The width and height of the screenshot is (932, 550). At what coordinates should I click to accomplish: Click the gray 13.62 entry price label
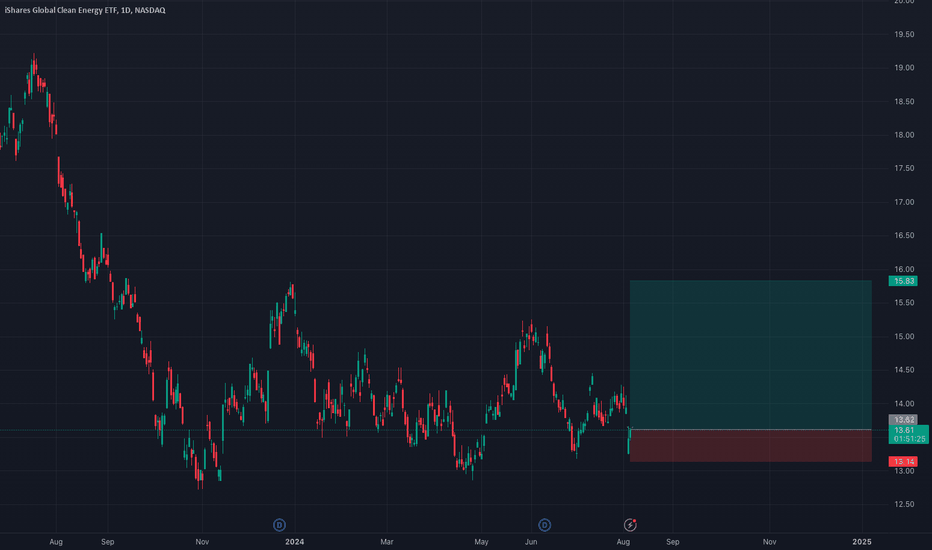click(903, 420)
